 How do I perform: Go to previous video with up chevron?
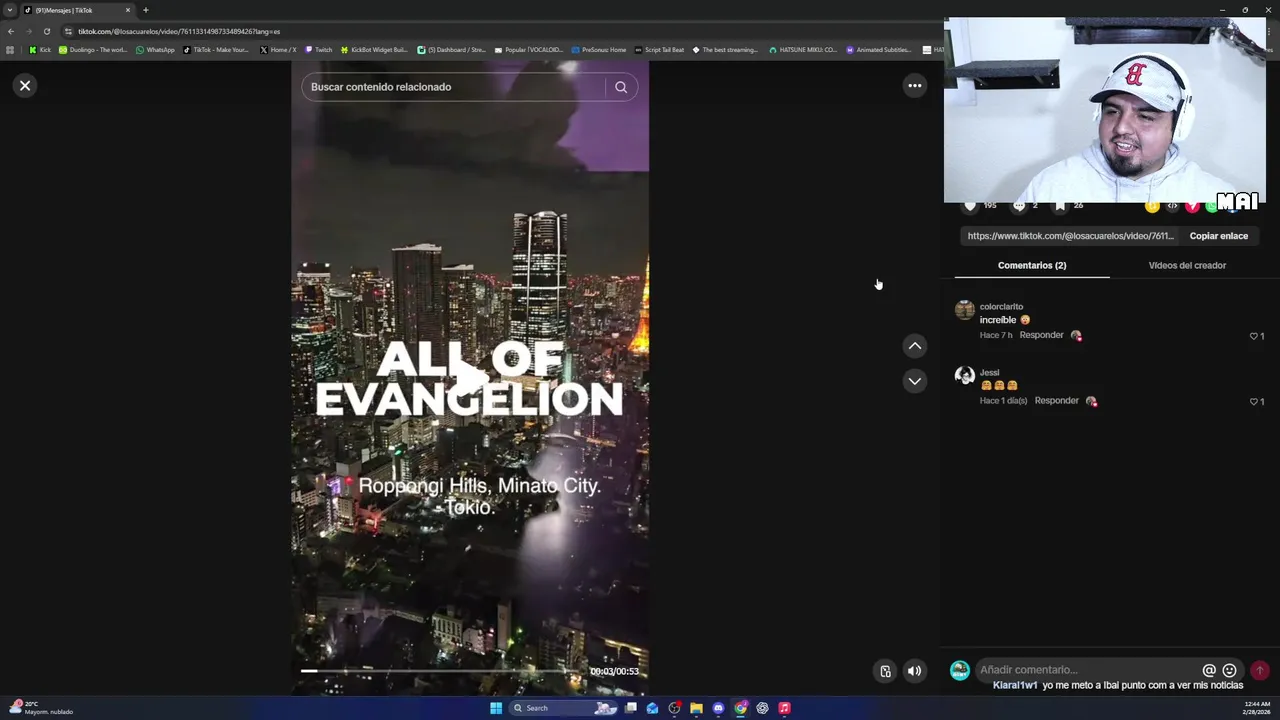click(914, 346)
